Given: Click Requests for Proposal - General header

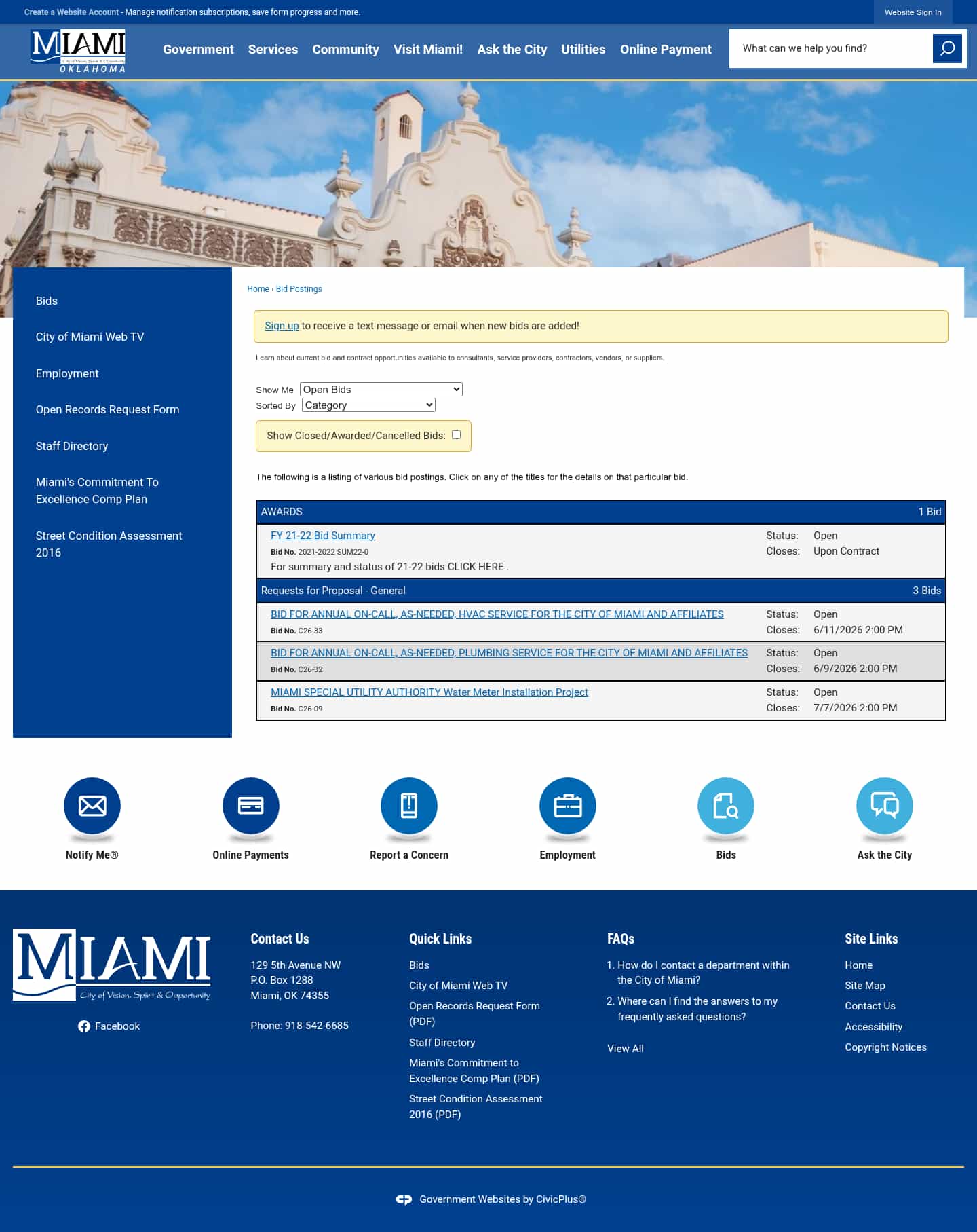Looking at the screenshot, I should point(600,591).
